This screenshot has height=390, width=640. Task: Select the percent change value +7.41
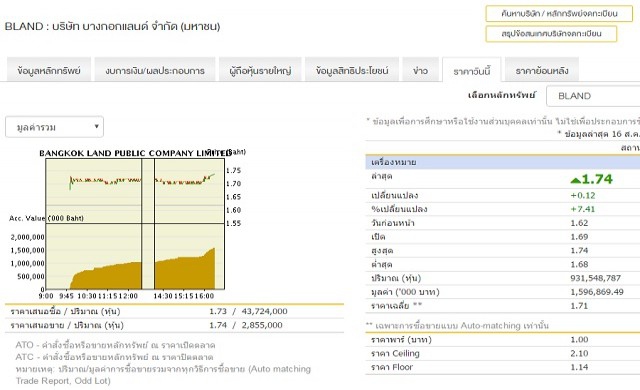click(x=583, y=209)
